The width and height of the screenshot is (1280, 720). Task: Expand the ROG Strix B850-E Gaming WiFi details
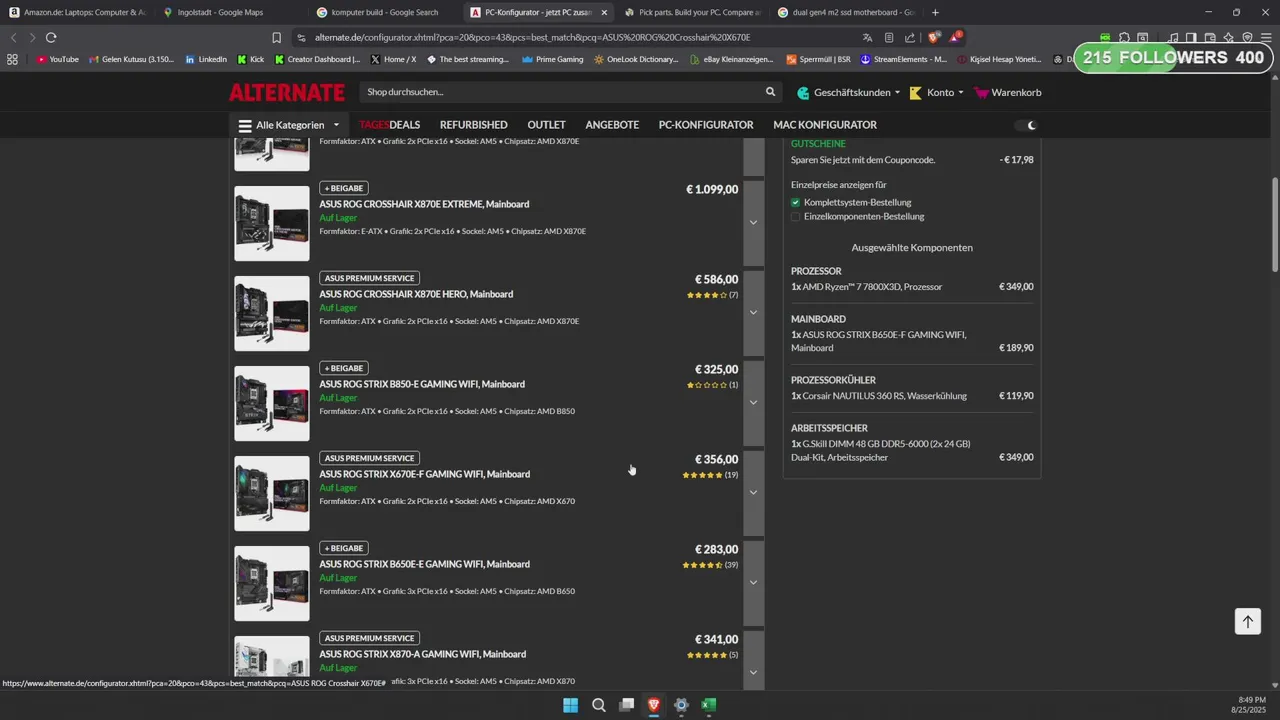[x=754, y=402]
